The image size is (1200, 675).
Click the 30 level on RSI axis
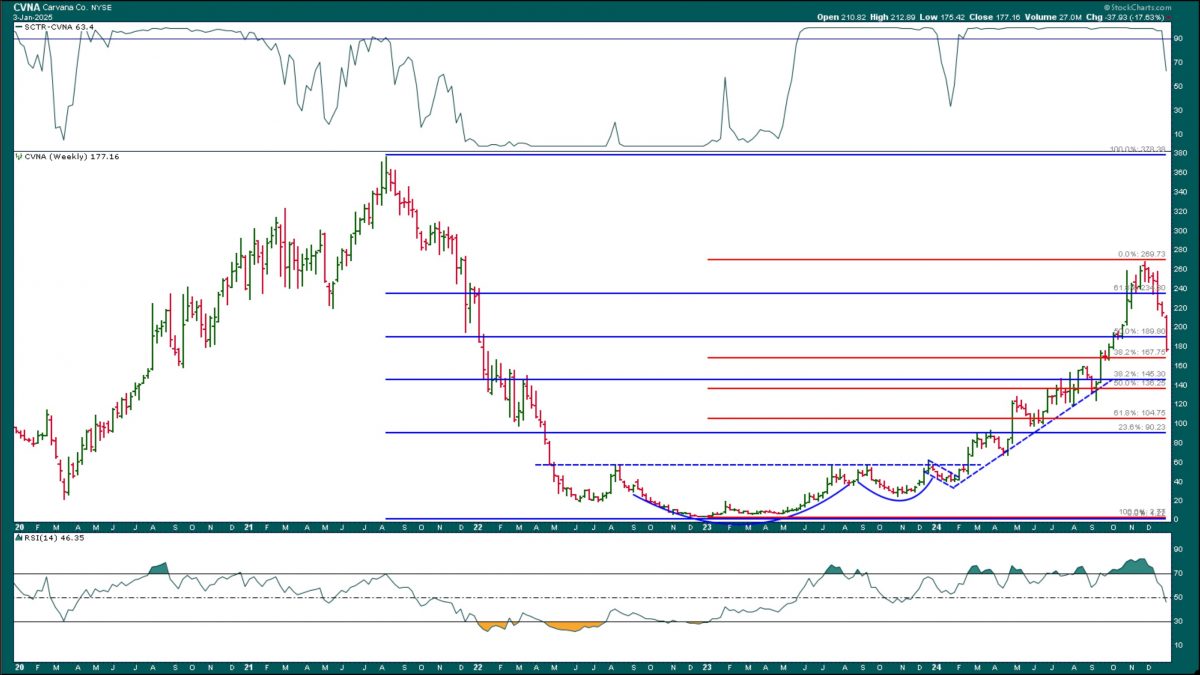1177,621
